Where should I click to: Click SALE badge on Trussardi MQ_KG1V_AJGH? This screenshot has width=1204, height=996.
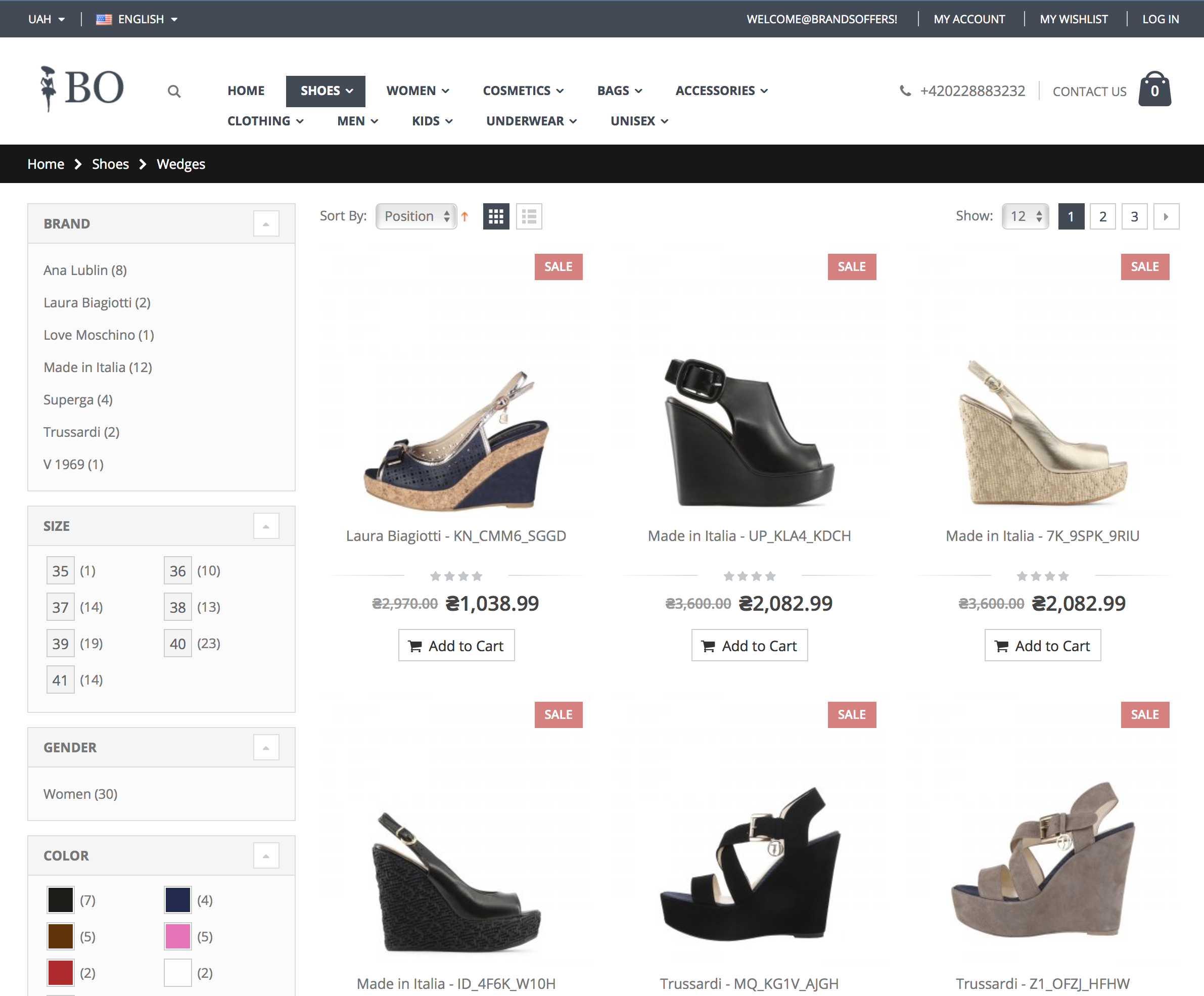851,714
